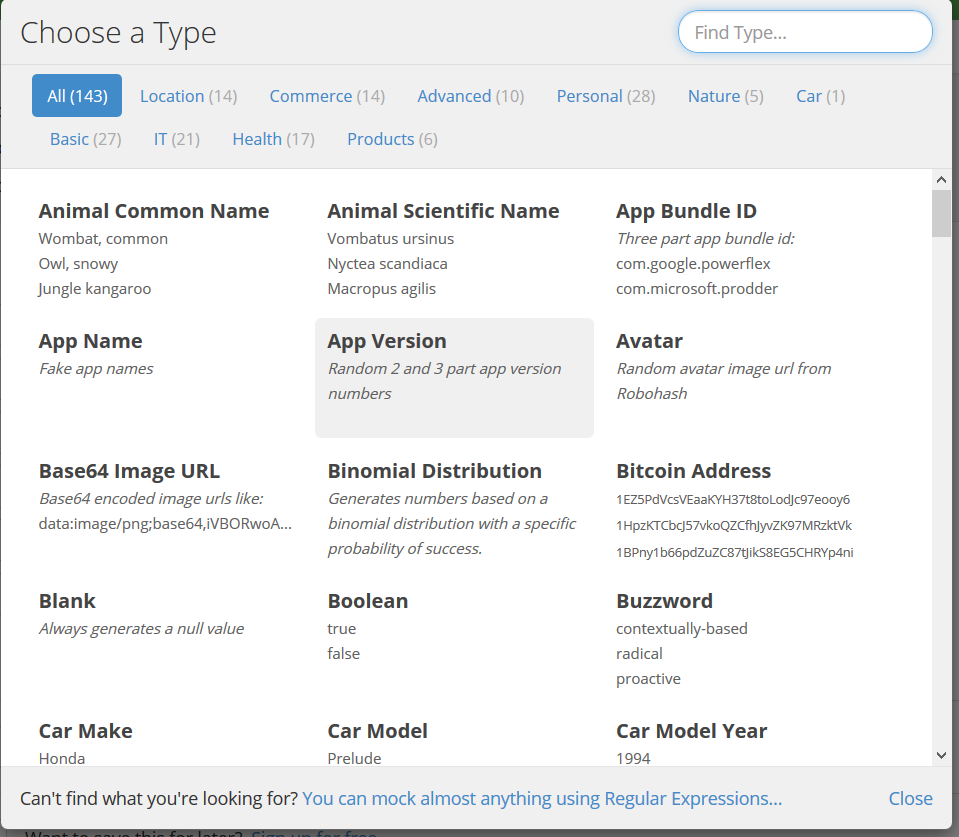
Task: Close the Choose a Type dialog
Action: (910, 798)
